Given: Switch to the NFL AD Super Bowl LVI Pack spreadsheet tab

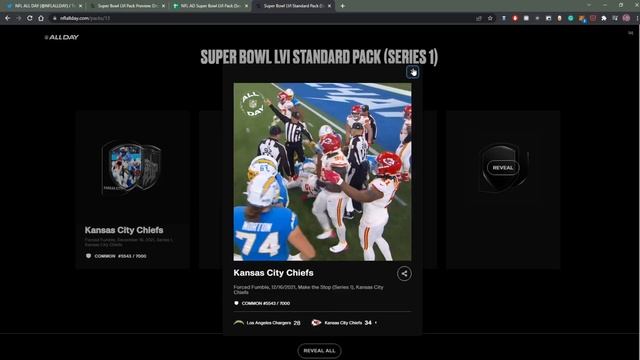Looking at the screenshot, I should point(210,6).
